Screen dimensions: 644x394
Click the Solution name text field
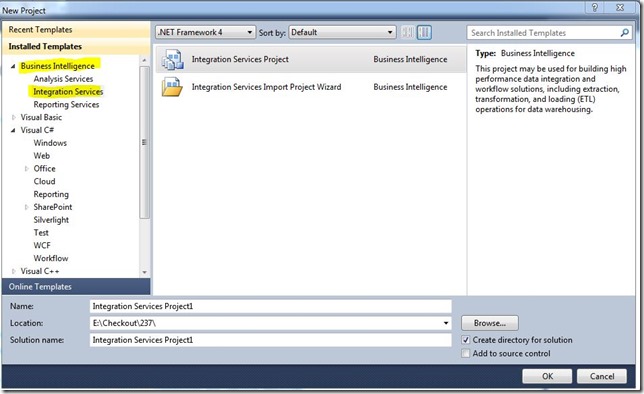(x=270, y=340)
